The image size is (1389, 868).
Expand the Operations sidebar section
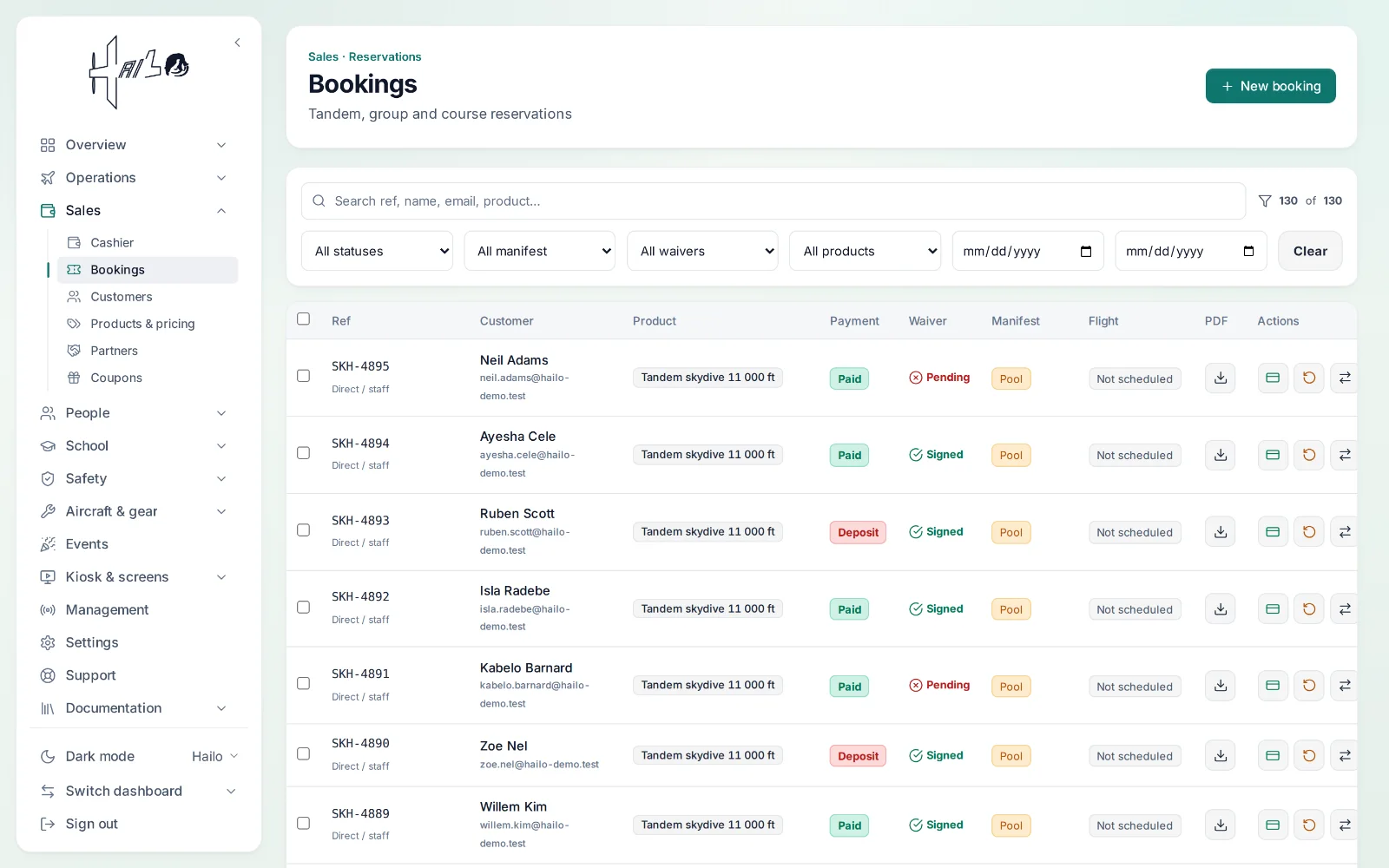134,178
